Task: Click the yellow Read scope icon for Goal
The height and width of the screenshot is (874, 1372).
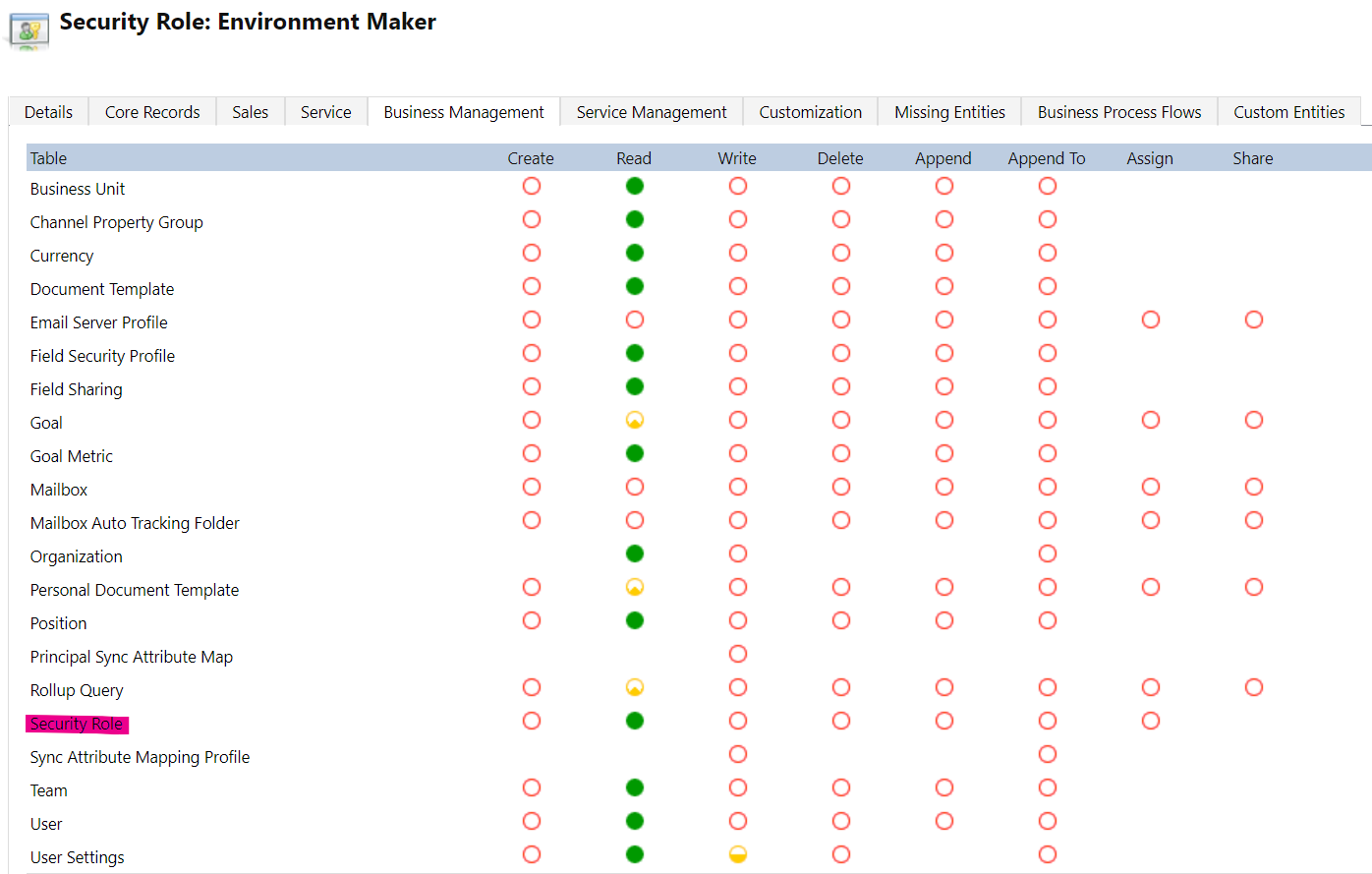Action: 634,420
